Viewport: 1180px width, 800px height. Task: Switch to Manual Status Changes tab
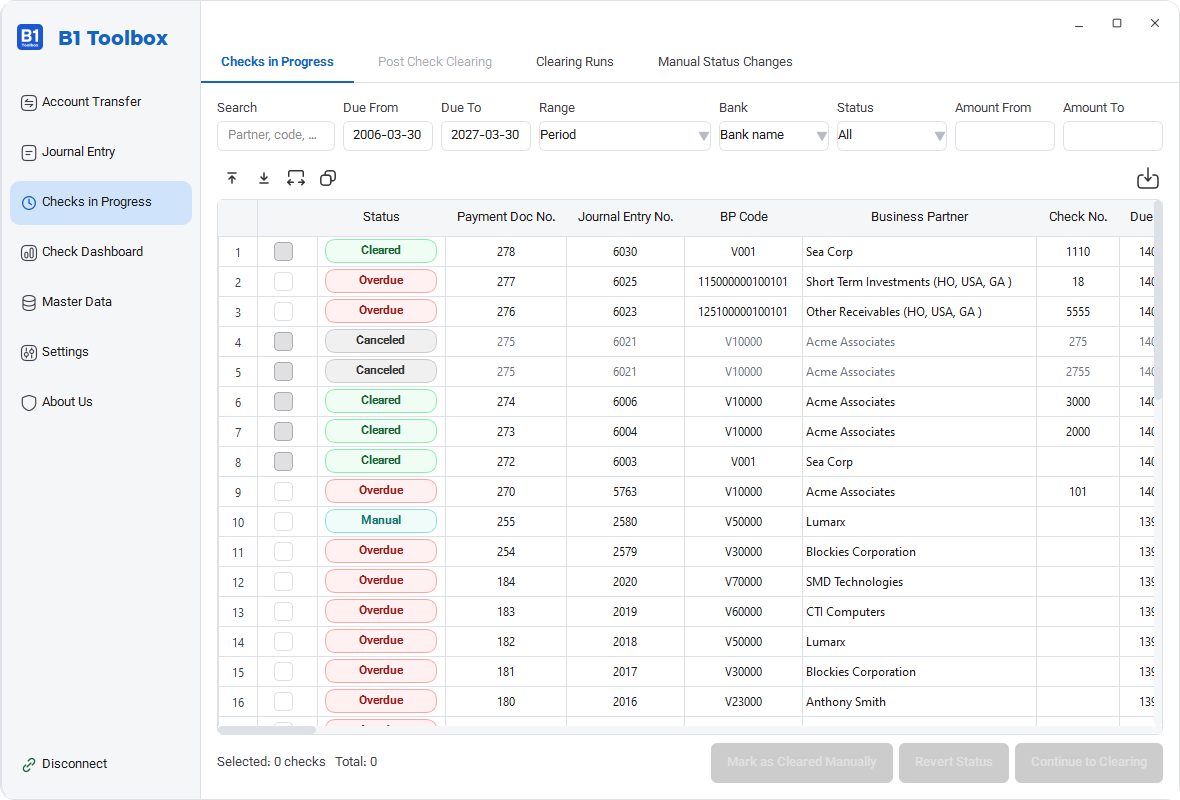coord(725,62)
